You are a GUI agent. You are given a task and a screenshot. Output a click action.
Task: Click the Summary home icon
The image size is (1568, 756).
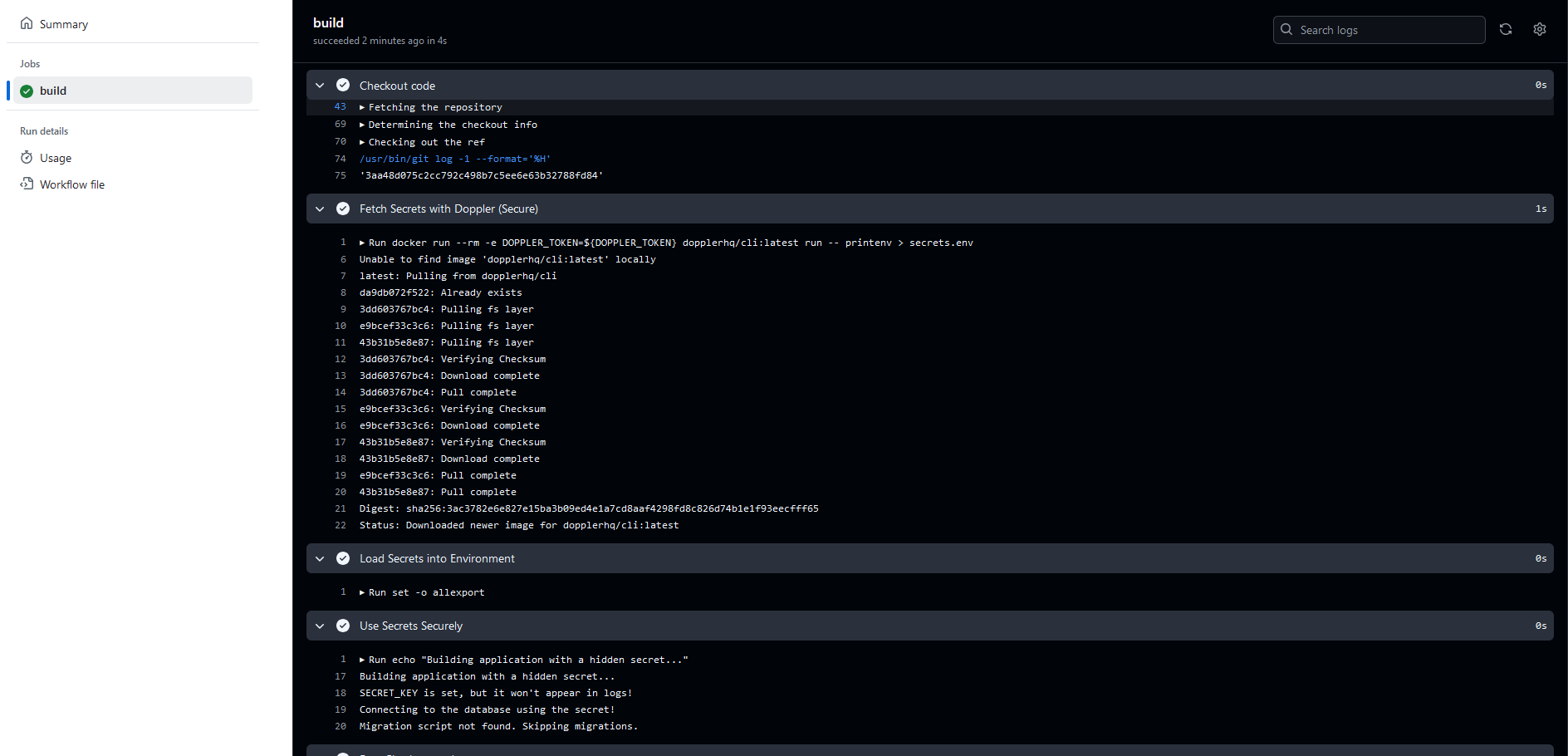pos(27,23)
